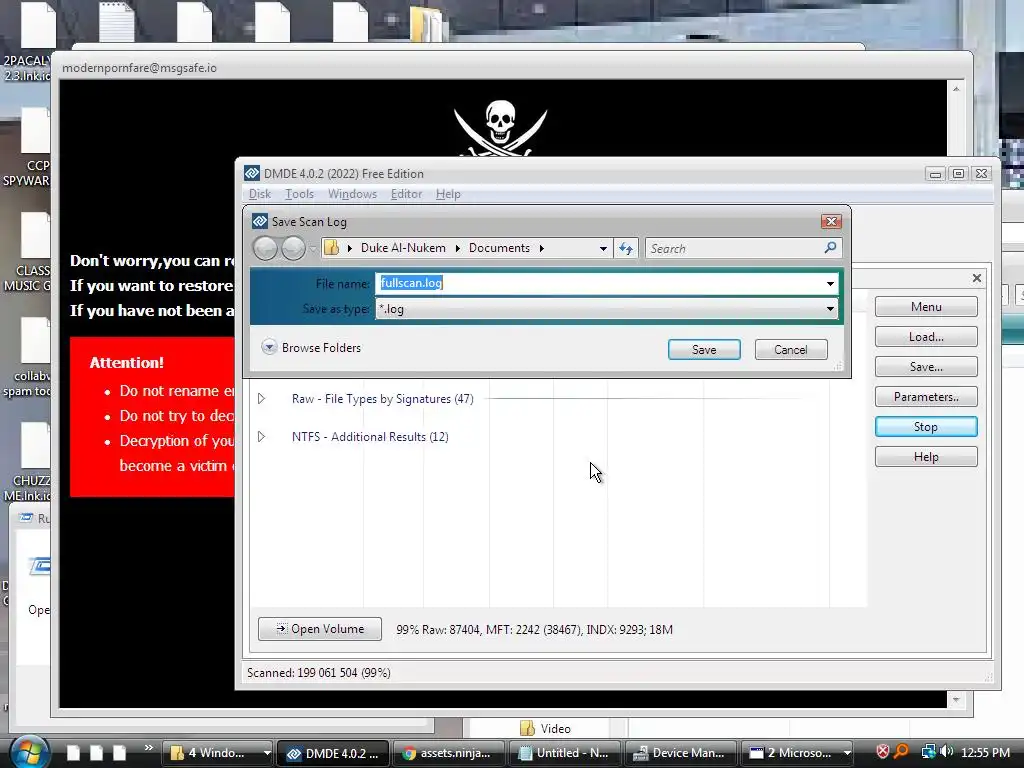The height and width of the screenshot is (768, 1024).
Task: Click the volume speaker tray icon
Action: coord(947,752)
